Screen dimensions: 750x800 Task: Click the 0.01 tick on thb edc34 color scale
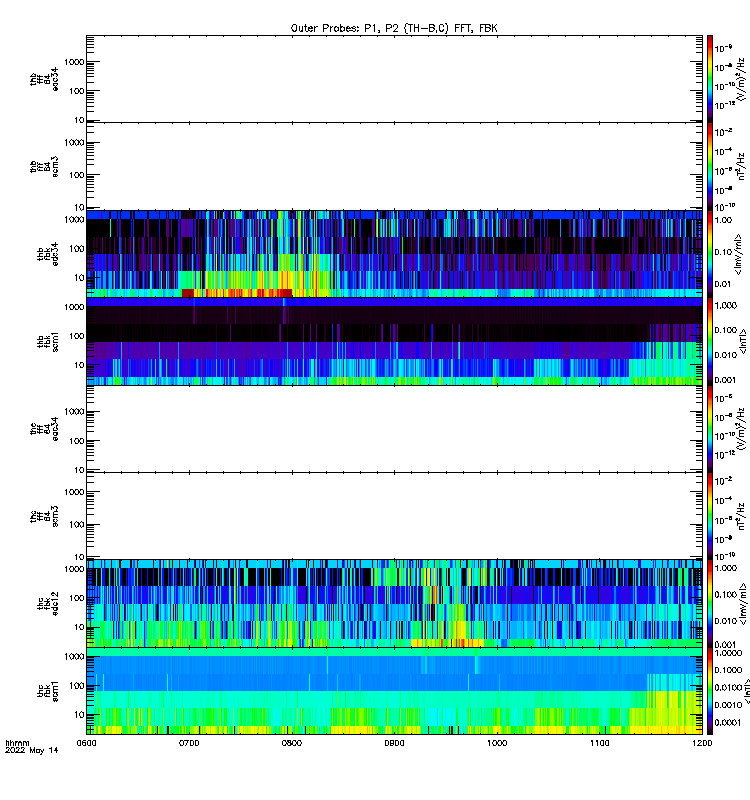click(x=723, y=284)
